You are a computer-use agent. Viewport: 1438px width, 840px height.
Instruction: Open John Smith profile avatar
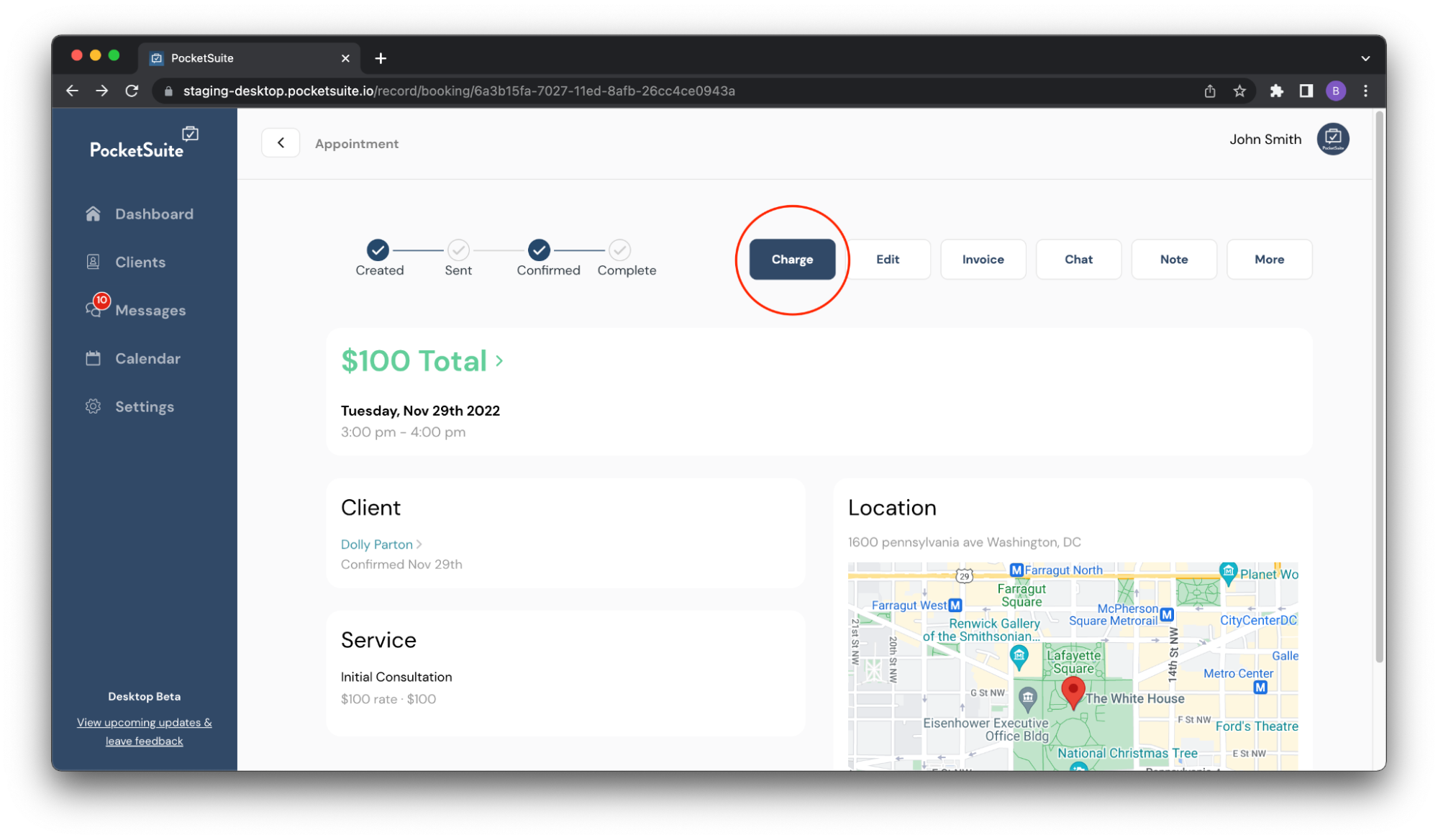1332,139
